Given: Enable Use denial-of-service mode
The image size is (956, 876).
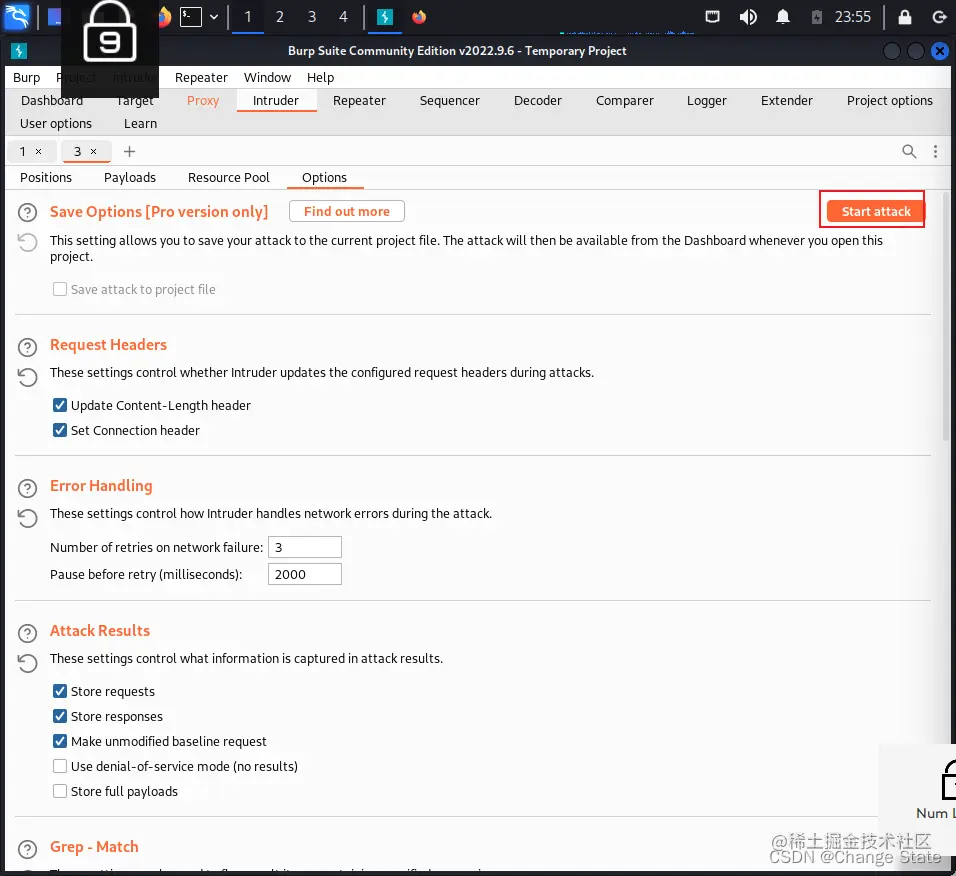Looking at the screenshot, I should coord(60,766).
